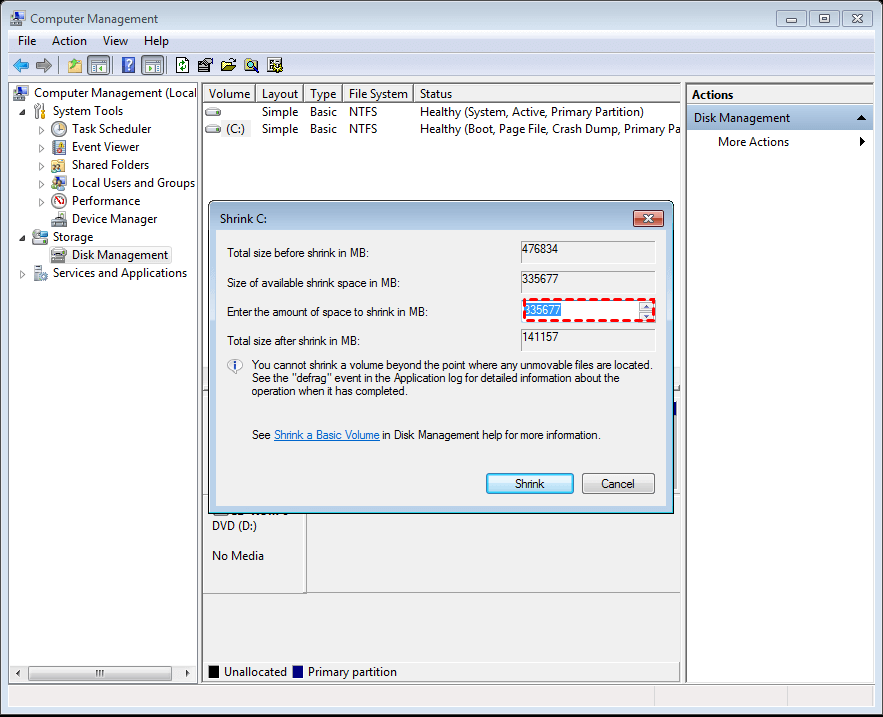Screen dimensions: 883x717
Task: Click the open-folder toolbar icon
Action: click(228, 65)
